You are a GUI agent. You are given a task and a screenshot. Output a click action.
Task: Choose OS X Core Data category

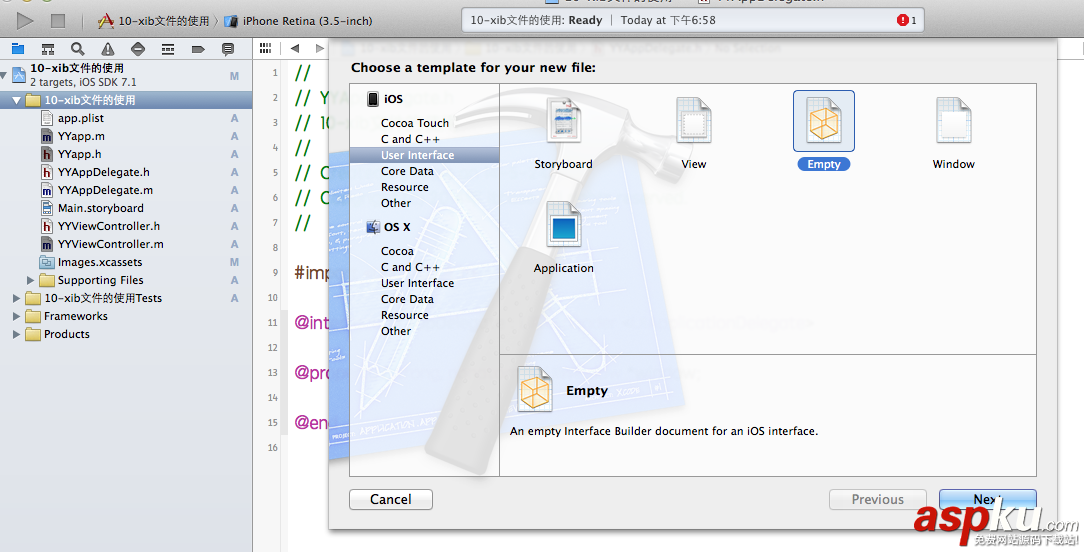(407, 299)
